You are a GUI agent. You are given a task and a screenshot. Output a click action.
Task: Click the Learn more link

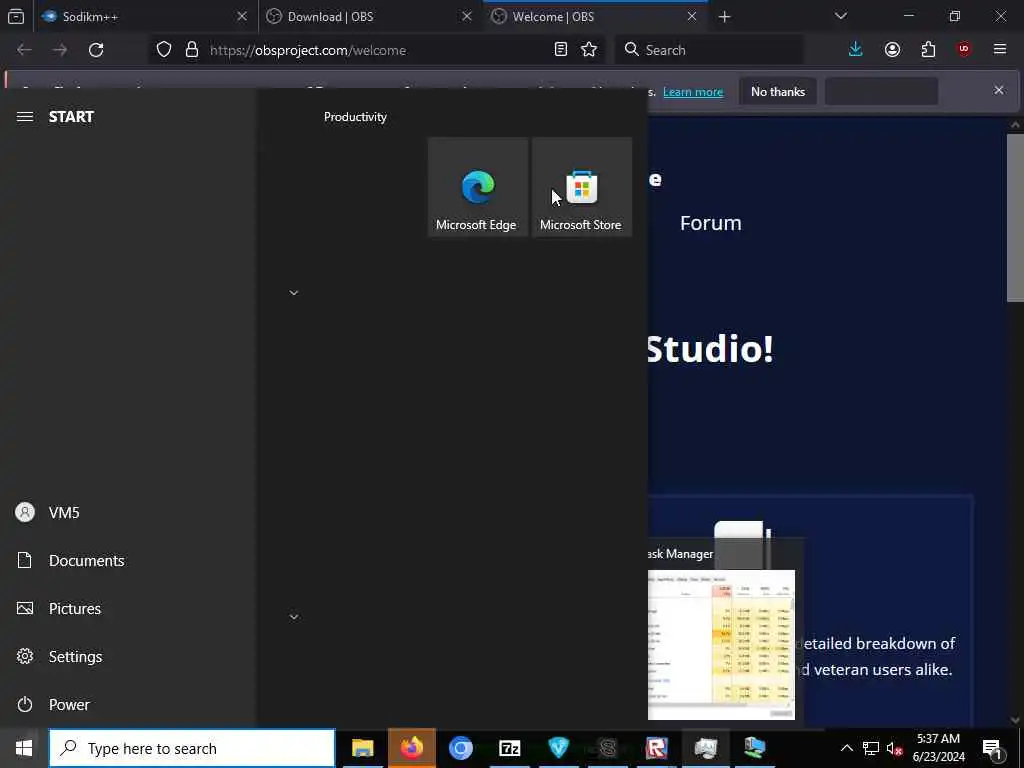click(693, 92)
